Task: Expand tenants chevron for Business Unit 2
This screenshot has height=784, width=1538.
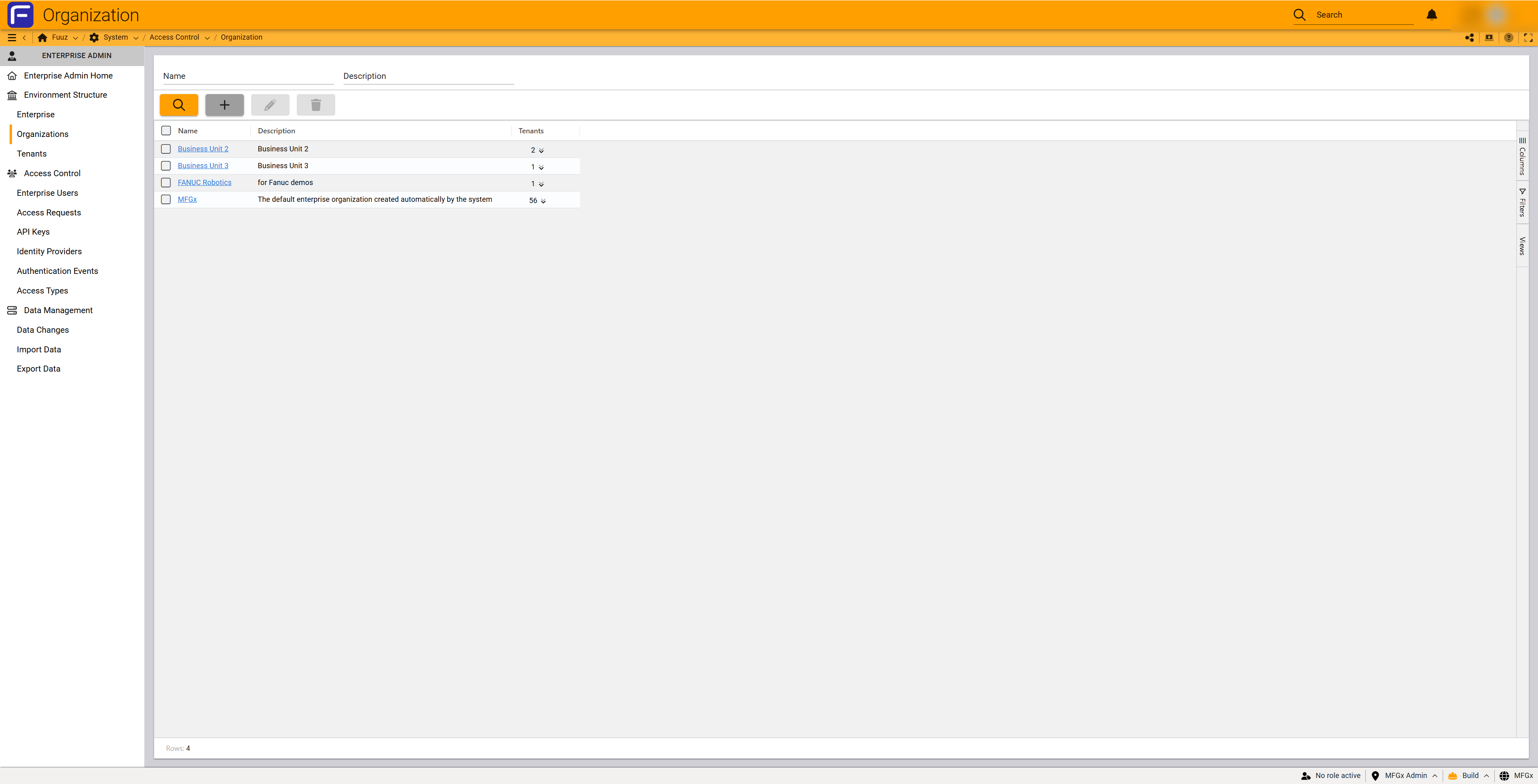Action: click(541, 151)
